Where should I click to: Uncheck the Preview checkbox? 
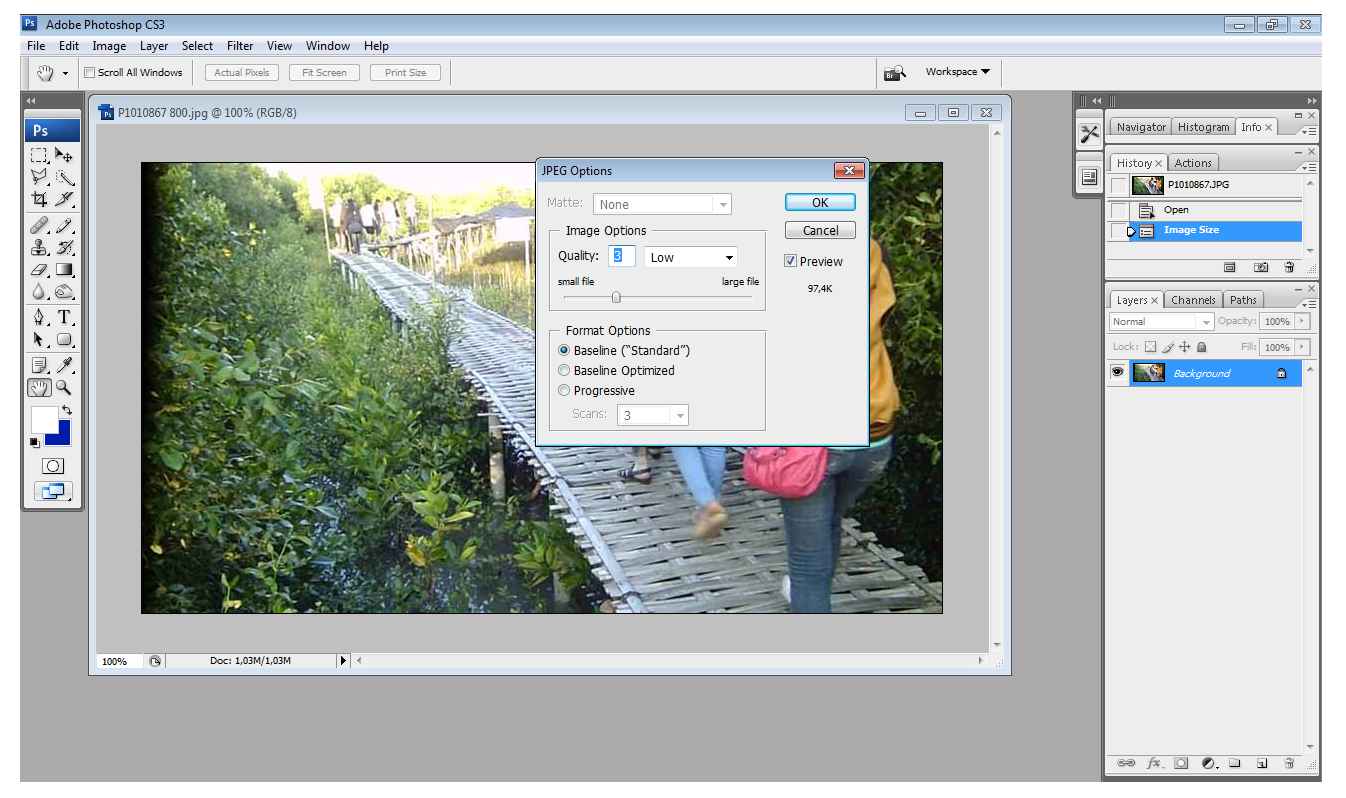[791, 261]
